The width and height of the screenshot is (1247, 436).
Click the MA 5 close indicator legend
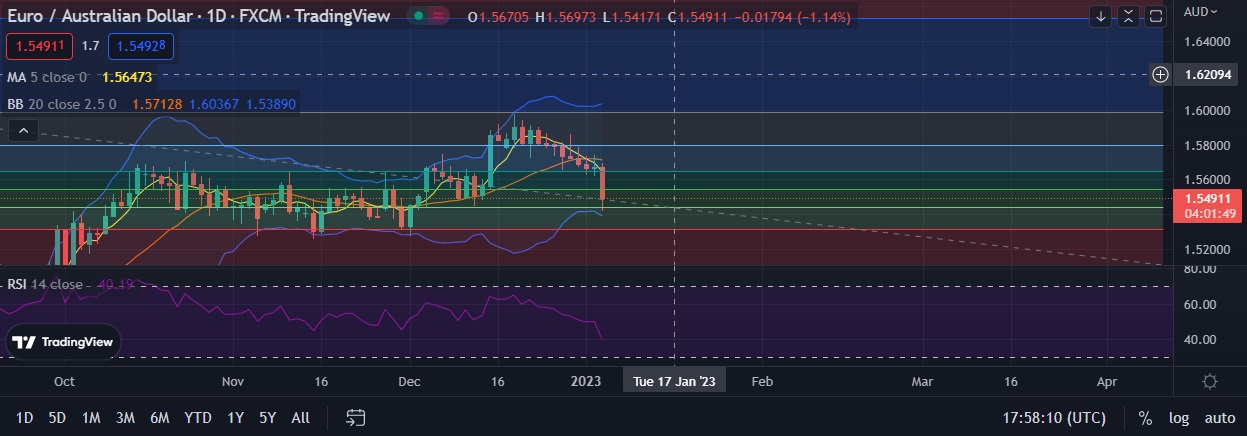47,77
